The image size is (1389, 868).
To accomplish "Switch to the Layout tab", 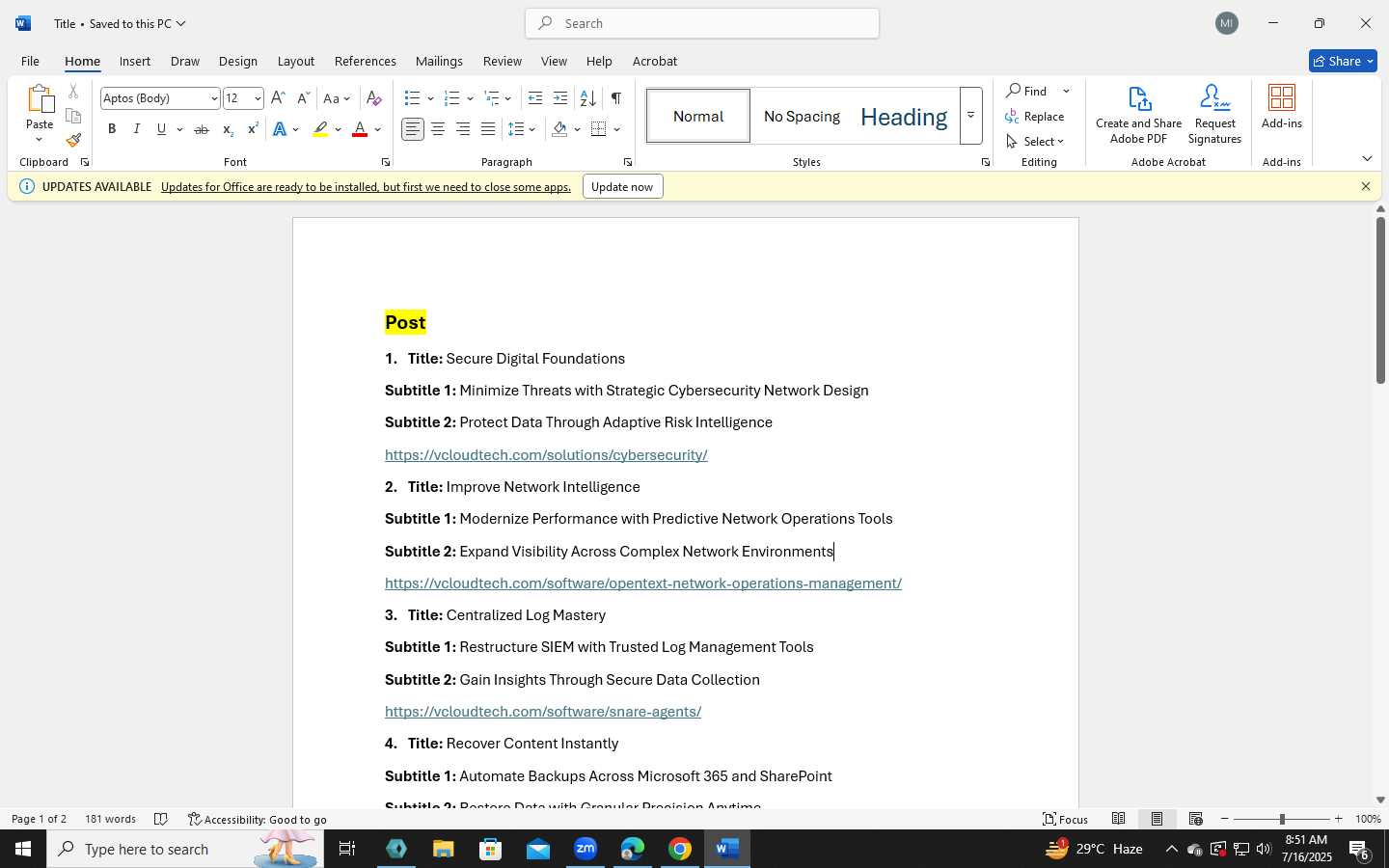I will (296, 61).
